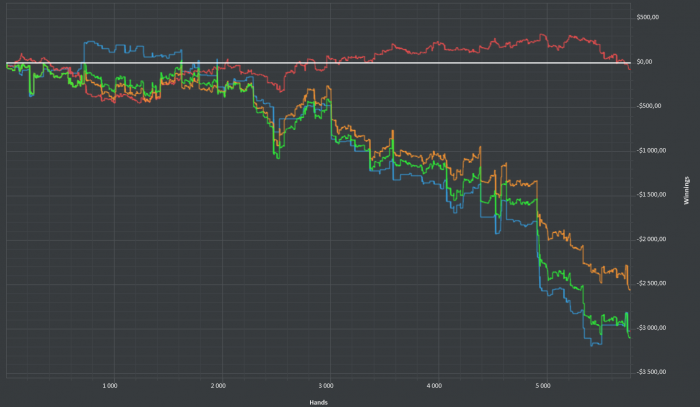Select the 4 000 hands tick label
The height and width of the screenshot is (407, 700).
(x=434, y=386)
